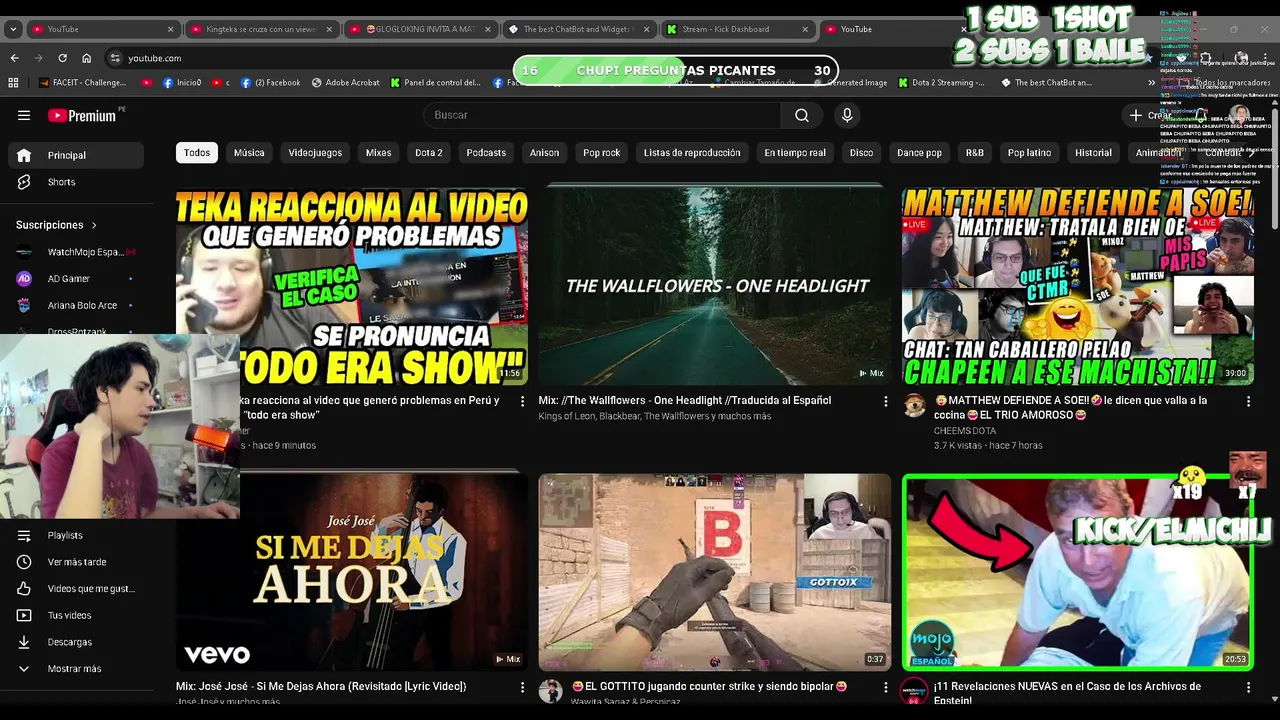Open Descargas in the sidebar
The height and width of the screenshot is (720, 1280).
76,642
